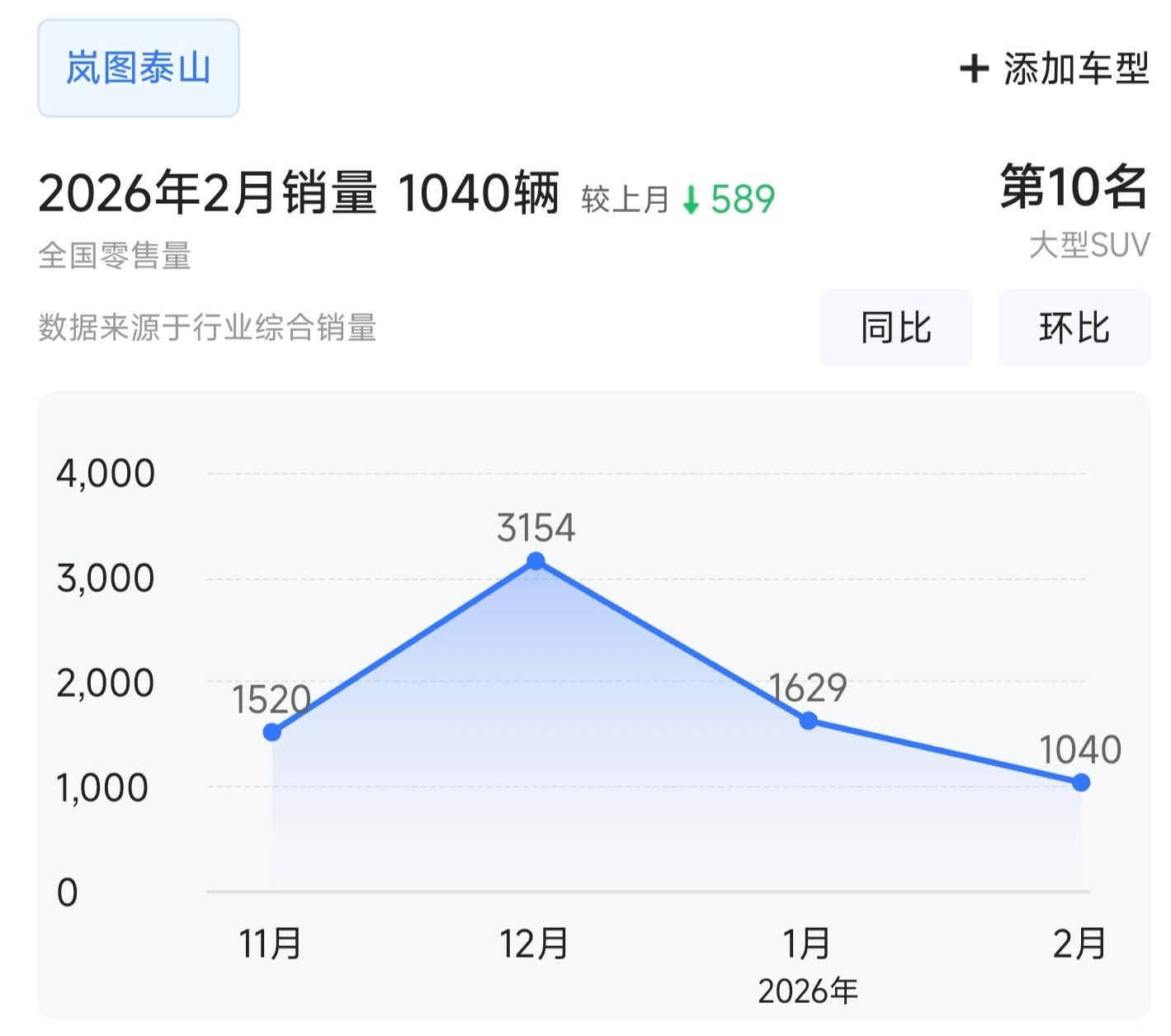Select the December data point showing 3154
The width and height of the screenshot is (1171, 1036).
535,561
